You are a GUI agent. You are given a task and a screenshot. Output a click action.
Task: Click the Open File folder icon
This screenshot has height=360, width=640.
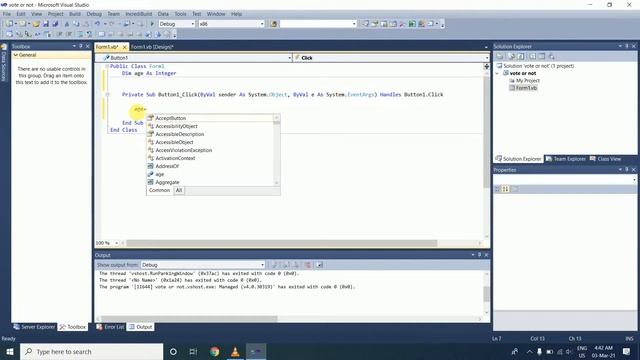pos(36,24)
